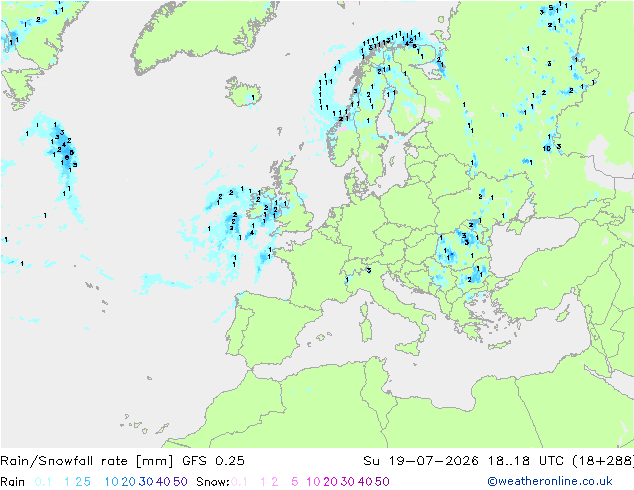Viewport: 634px width, 490px height.
Task: Pick the rain legend value 20
Action: click(129, 482)
